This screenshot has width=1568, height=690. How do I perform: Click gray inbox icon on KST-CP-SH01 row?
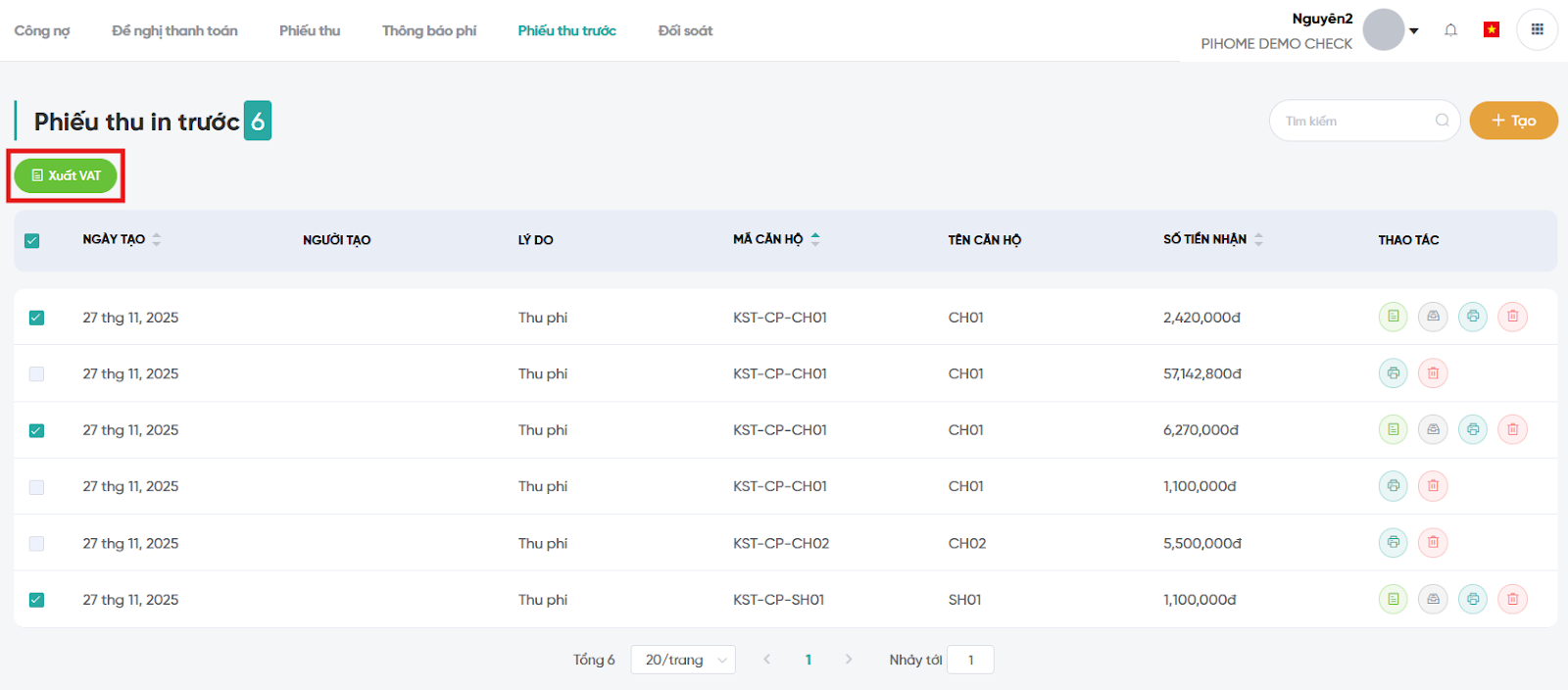(x=1433, y=599)
